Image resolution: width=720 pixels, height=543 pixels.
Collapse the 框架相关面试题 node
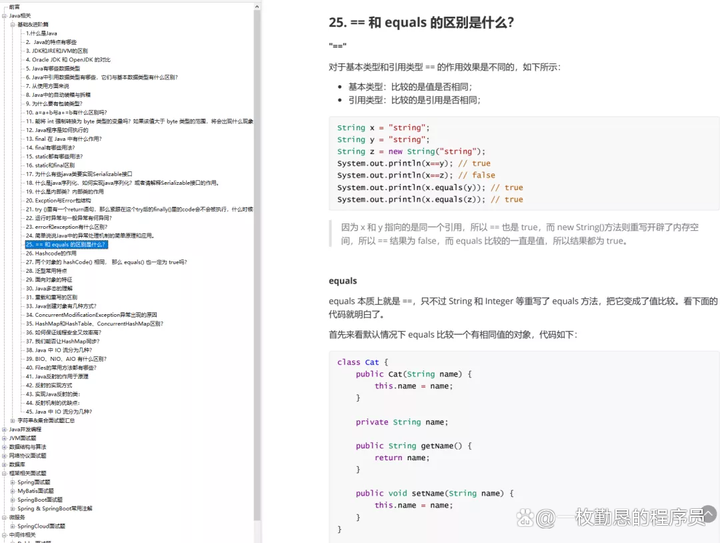(4, 473)
